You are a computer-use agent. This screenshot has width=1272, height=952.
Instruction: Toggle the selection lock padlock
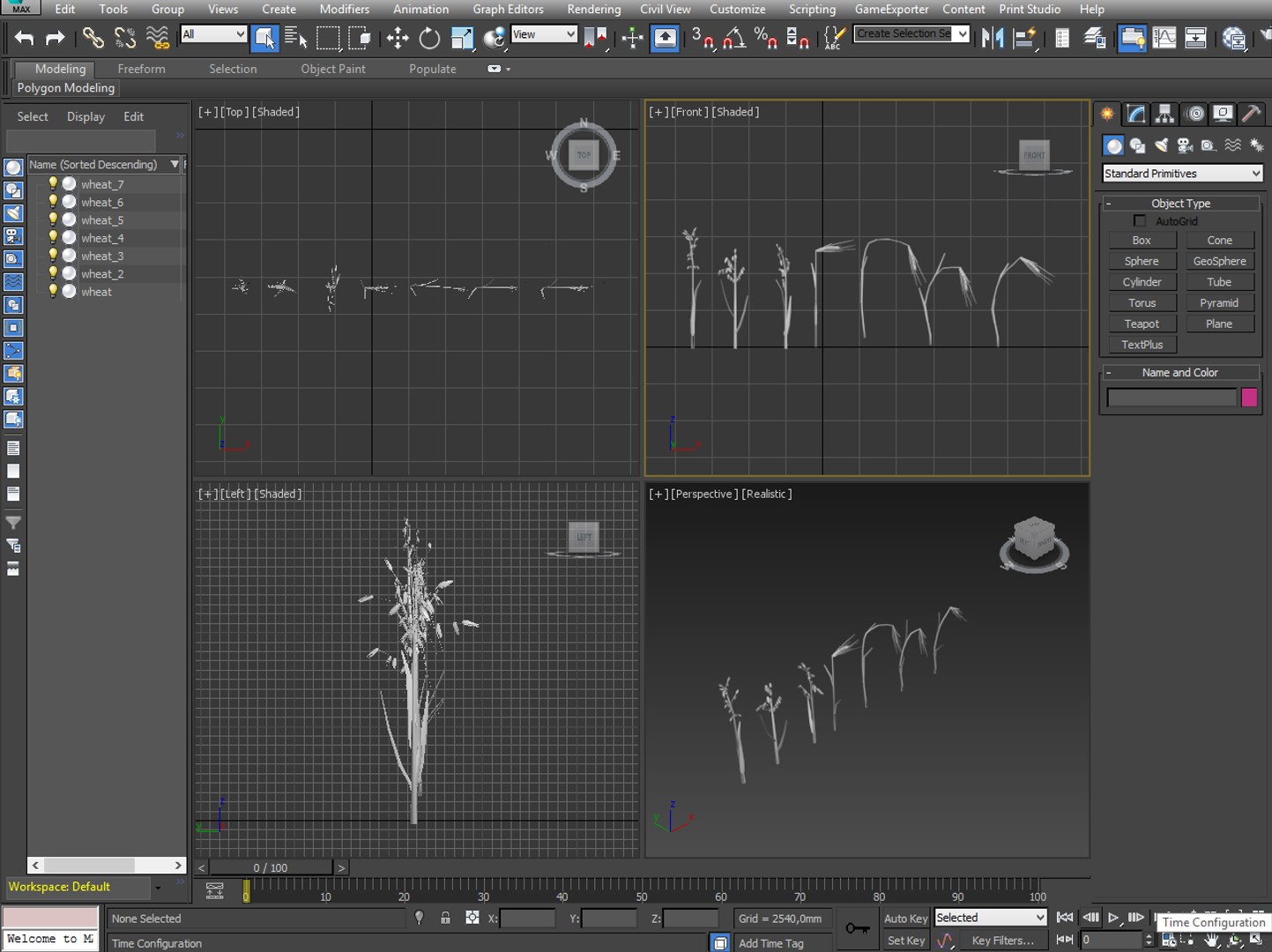(x=445, y=919)
